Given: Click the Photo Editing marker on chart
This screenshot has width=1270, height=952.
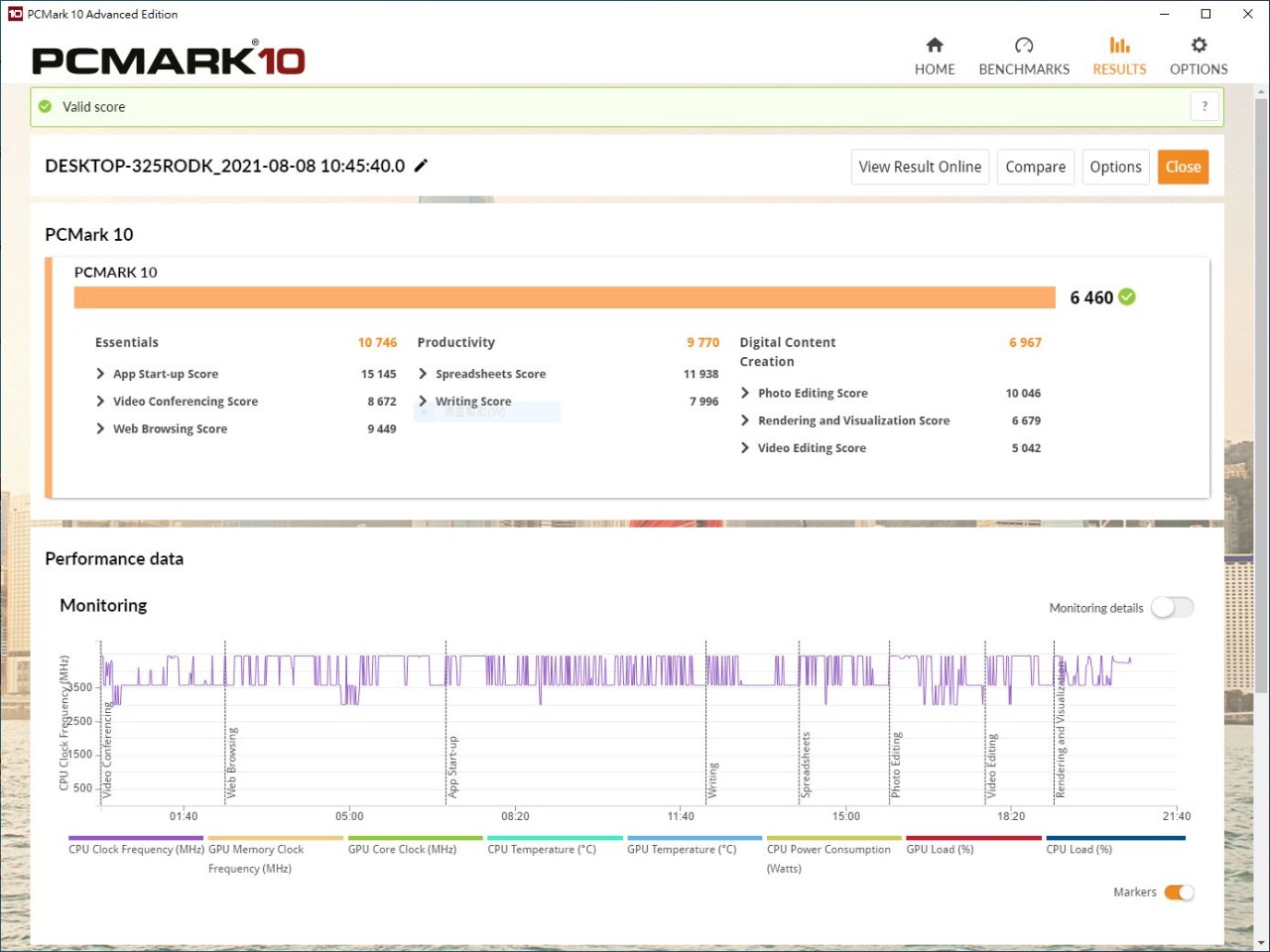Looking at the screenshot, I should click(896, 765).
